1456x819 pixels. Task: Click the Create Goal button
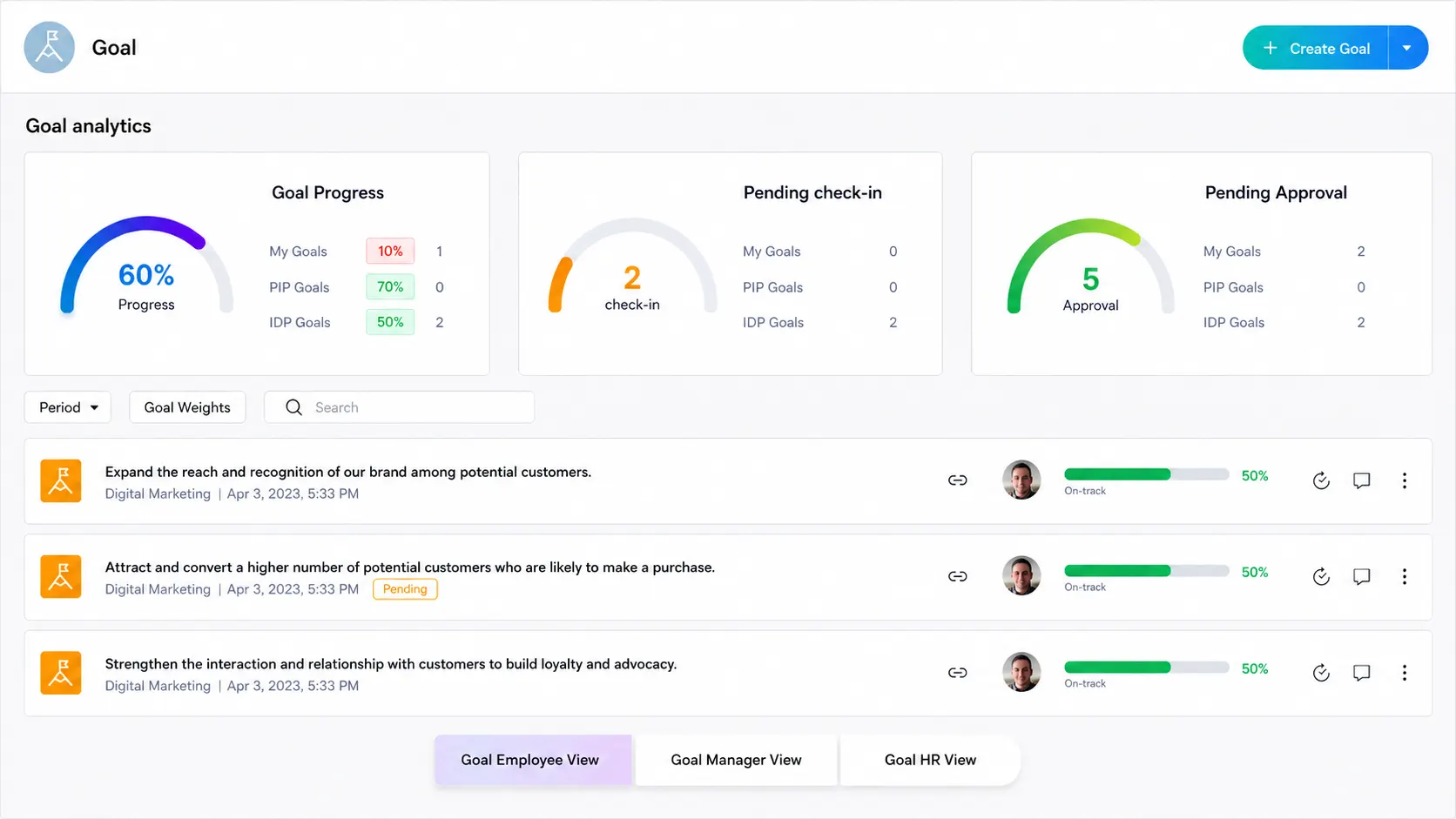(x=1315, y=48)
